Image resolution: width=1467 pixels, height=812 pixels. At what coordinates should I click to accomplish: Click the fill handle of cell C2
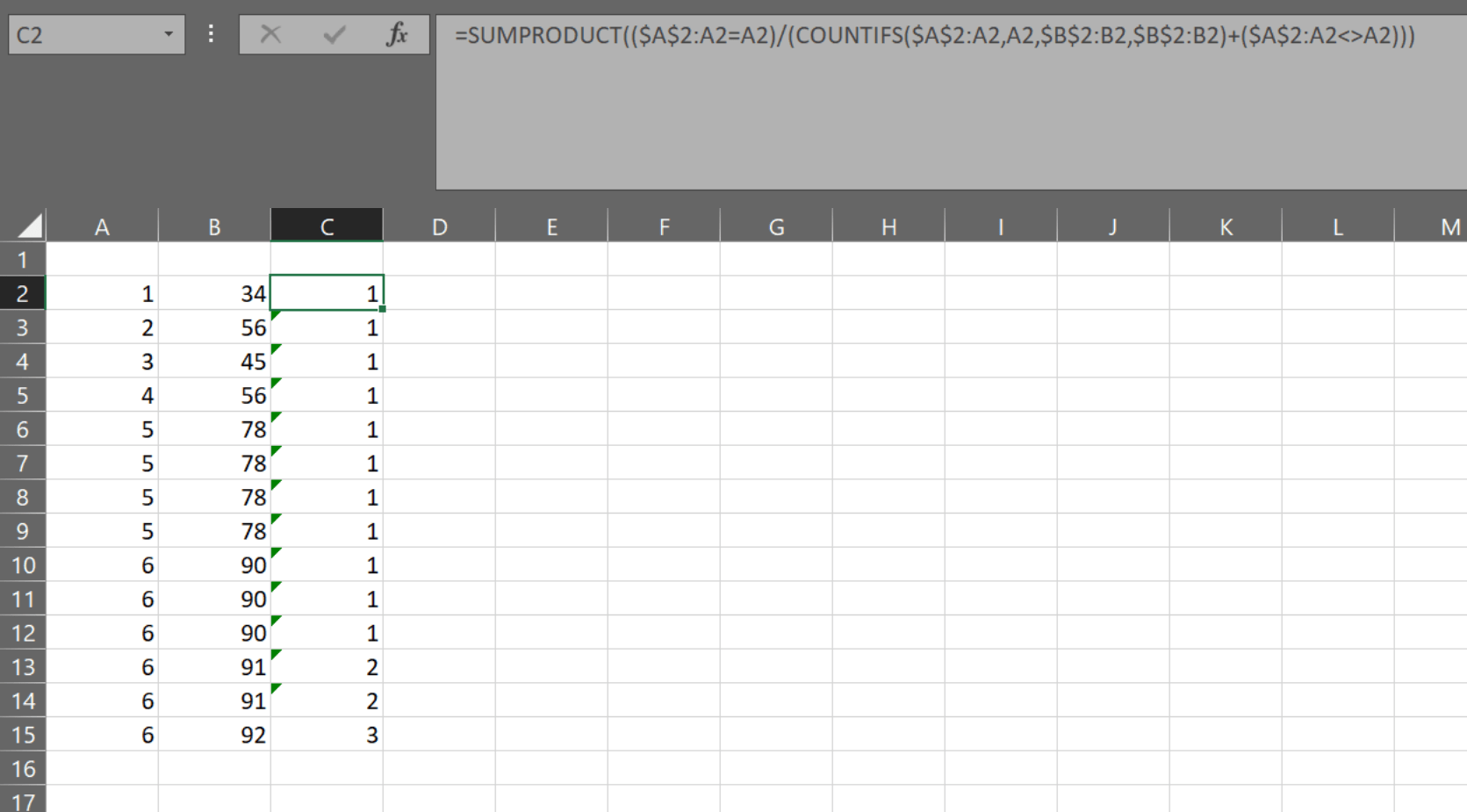tap(382, 308)
